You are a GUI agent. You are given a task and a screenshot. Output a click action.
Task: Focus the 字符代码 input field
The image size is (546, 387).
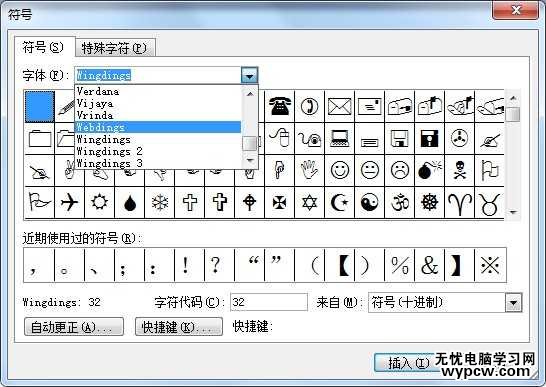tap(269, 302)
